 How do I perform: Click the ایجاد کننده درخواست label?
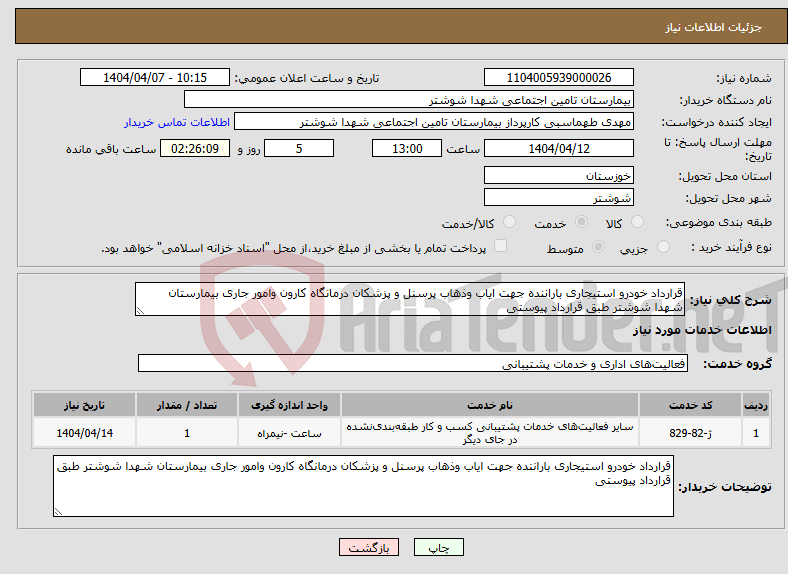click(x=716, y=122)
